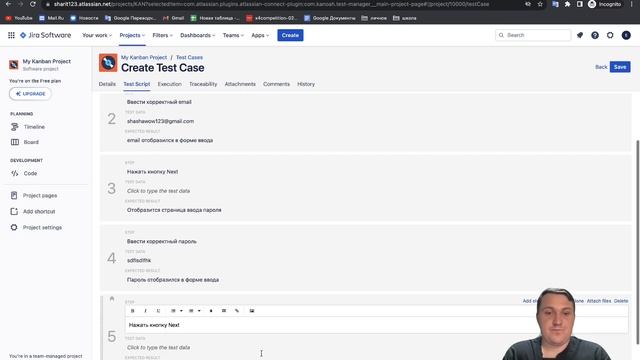The image size is (640, 360).
Task: Bookmark this page with the star icon
Action: click(540, 4)
